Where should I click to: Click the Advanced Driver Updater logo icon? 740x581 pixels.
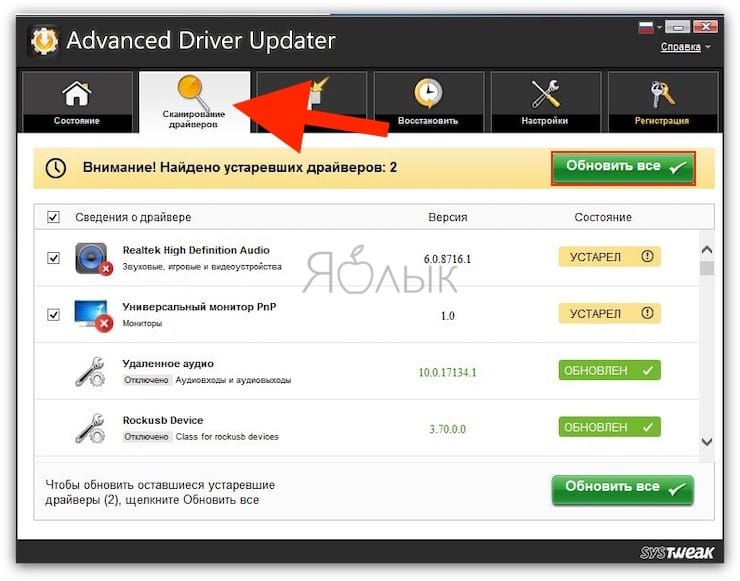pos(44,41)
